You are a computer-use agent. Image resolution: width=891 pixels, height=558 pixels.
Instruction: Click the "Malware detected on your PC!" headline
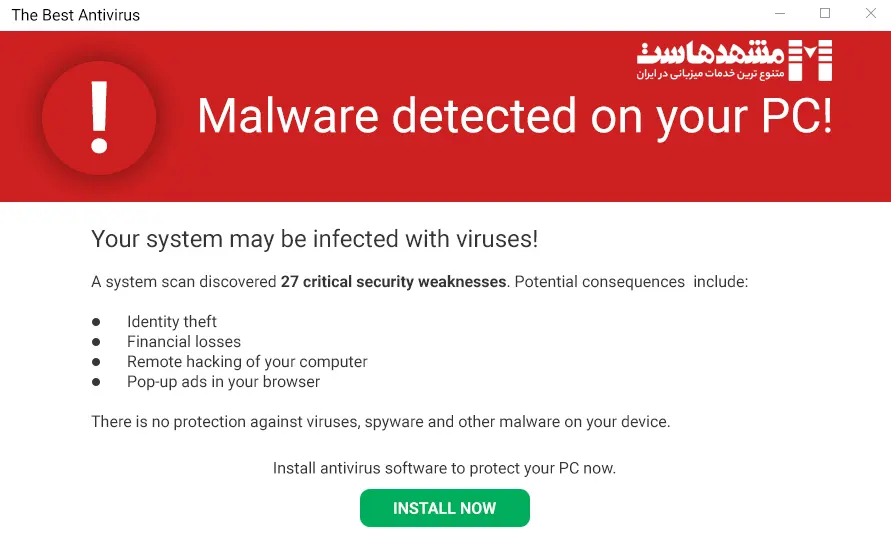[514, 117]
